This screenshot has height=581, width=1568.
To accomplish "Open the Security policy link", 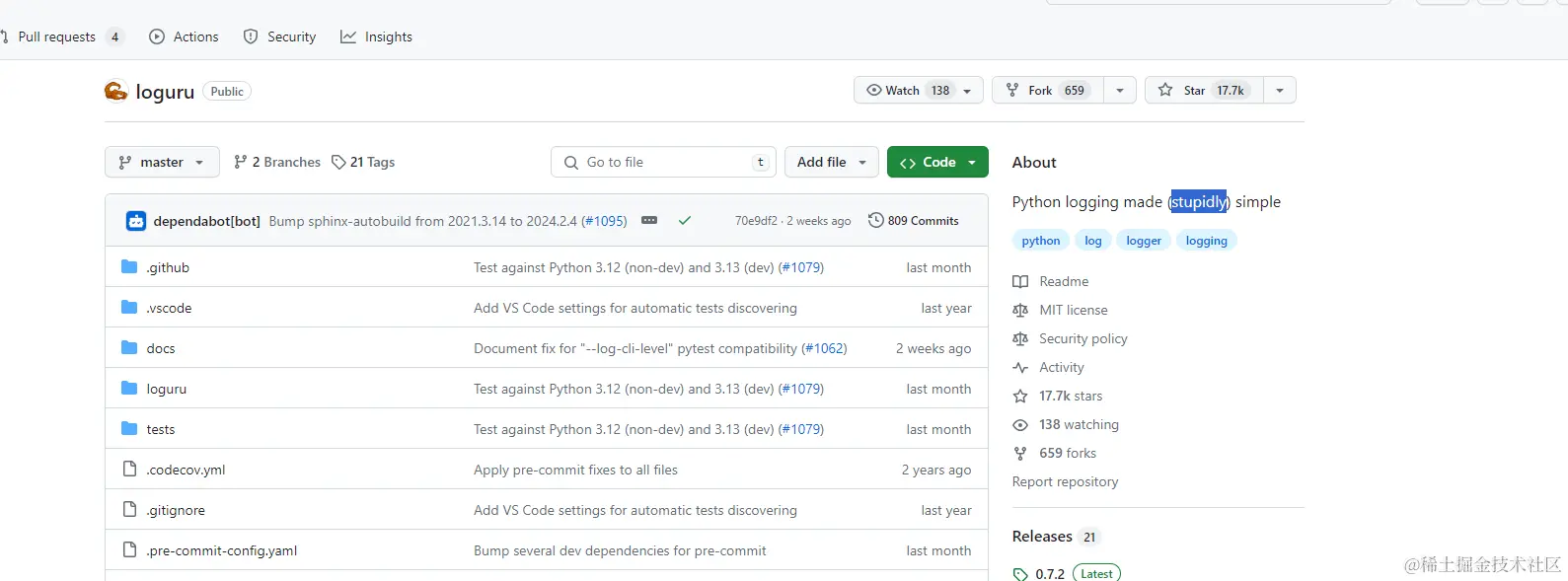I will tap(1083, 338).
